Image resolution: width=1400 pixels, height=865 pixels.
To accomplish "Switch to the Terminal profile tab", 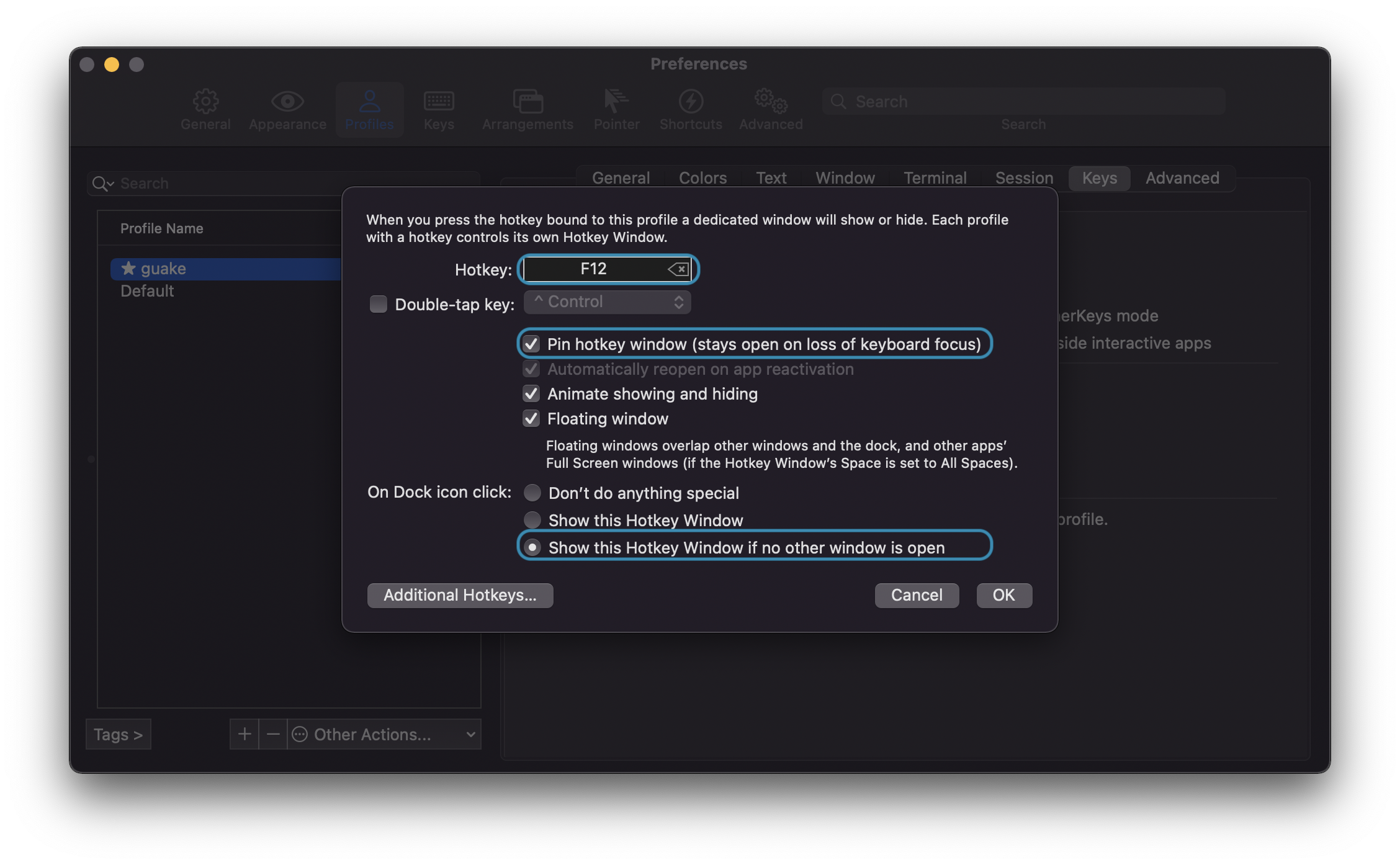I will coord(935,178).
